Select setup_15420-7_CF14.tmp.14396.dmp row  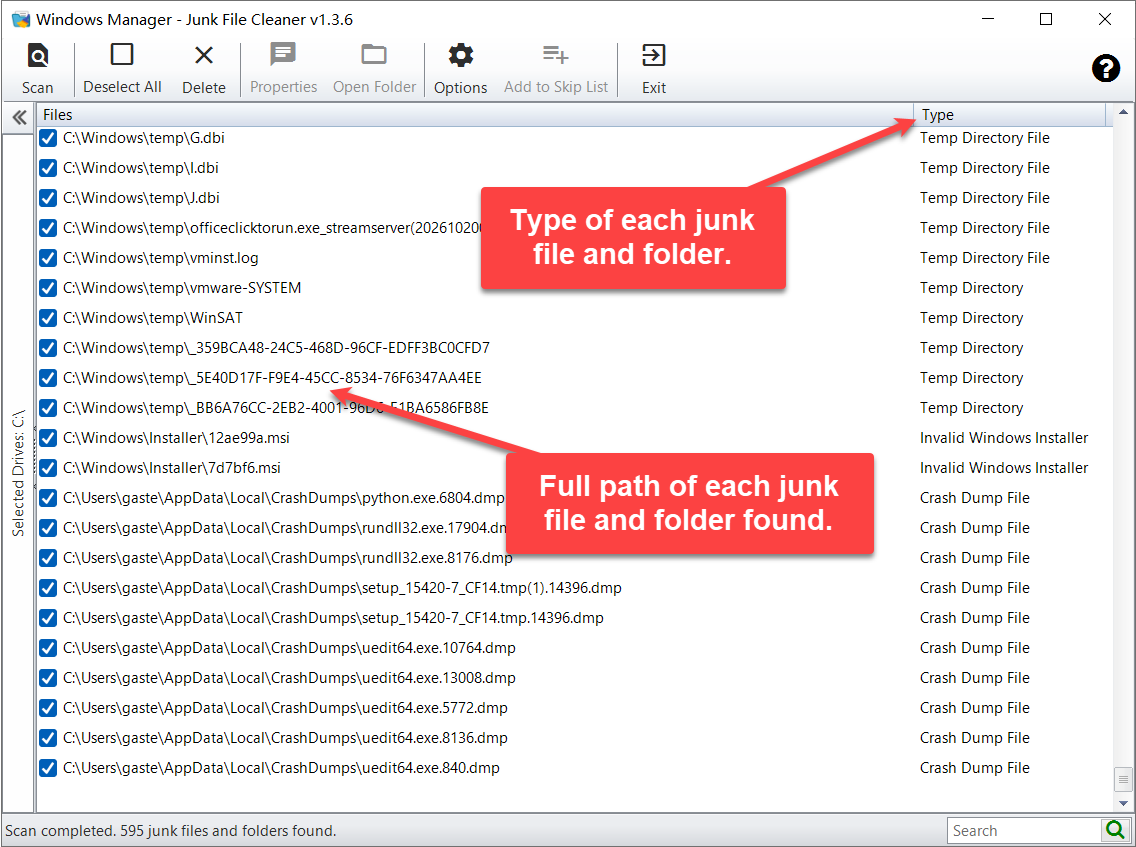[x=575, y=618]
